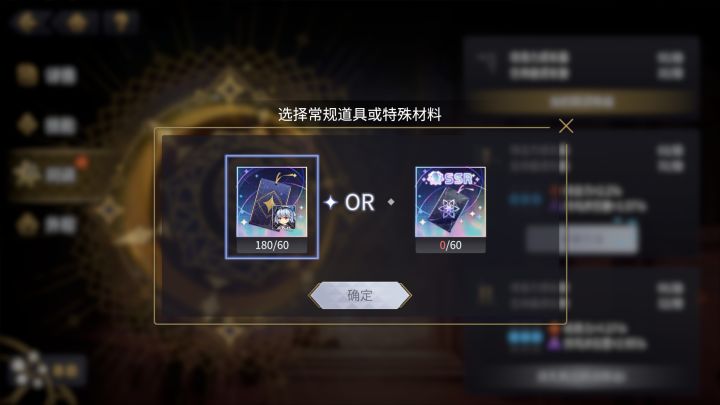Click the chibi character avatar on left card
720x405 pixels.
(x=283, y=219)
